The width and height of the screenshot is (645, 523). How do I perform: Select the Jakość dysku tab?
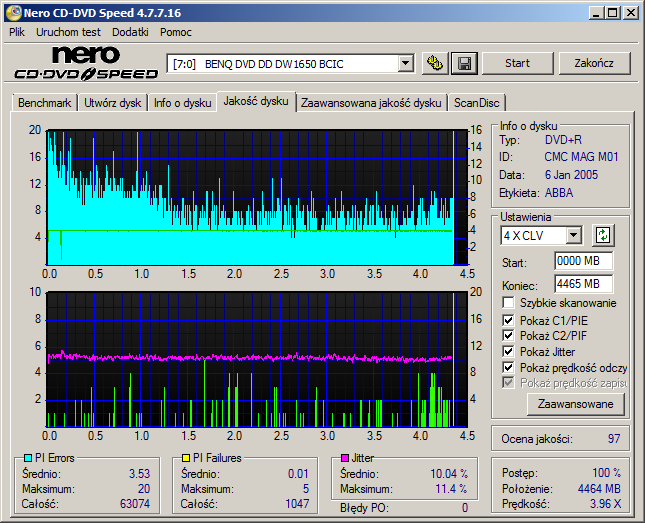(256, 101)
